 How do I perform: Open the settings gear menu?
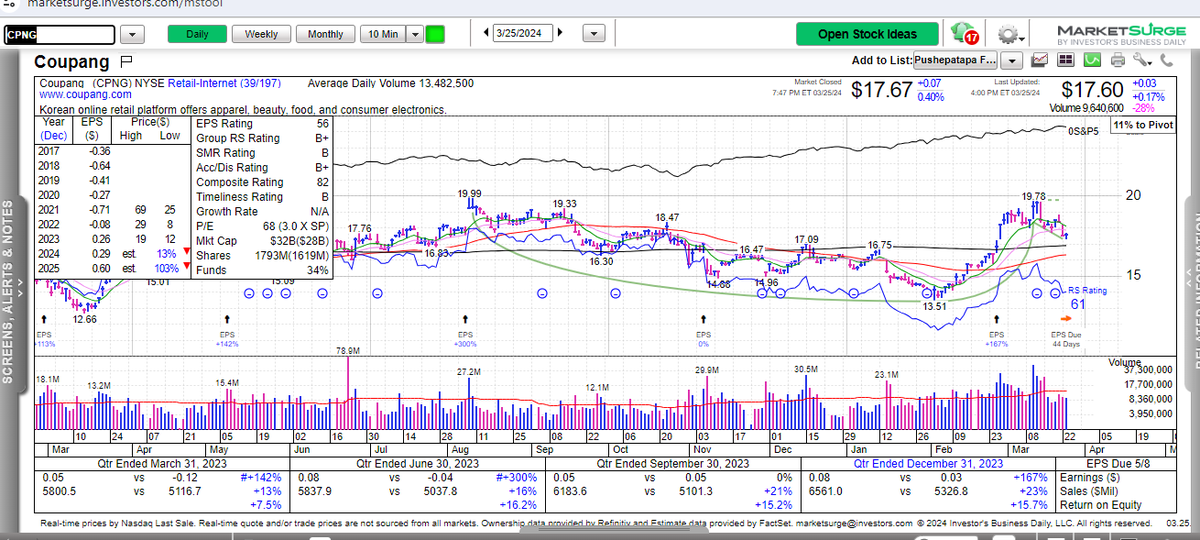tap(1007, 34)
